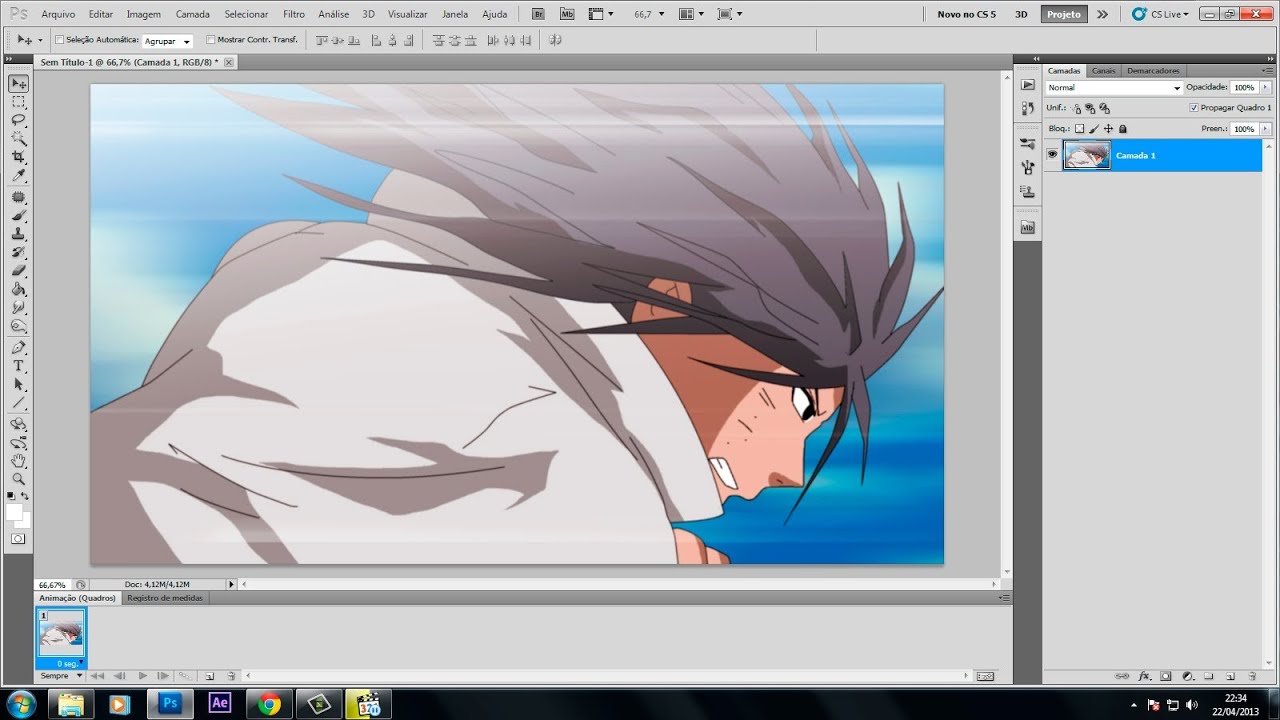This screenshot has width=1280, height=720.
Task: Select the Pen tool
Action: (18, 347)
